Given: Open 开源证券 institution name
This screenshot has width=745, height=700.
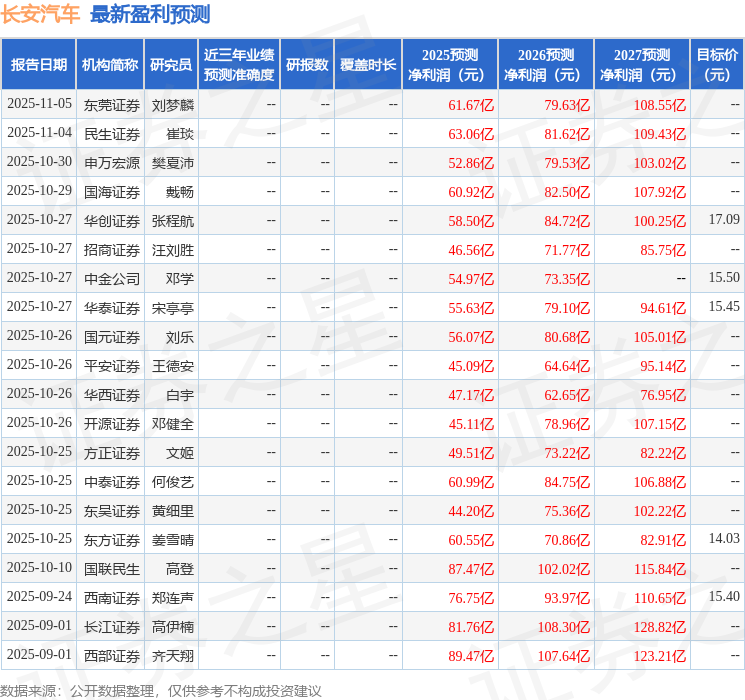Looking at the screenshot, I should click(112, 424).
